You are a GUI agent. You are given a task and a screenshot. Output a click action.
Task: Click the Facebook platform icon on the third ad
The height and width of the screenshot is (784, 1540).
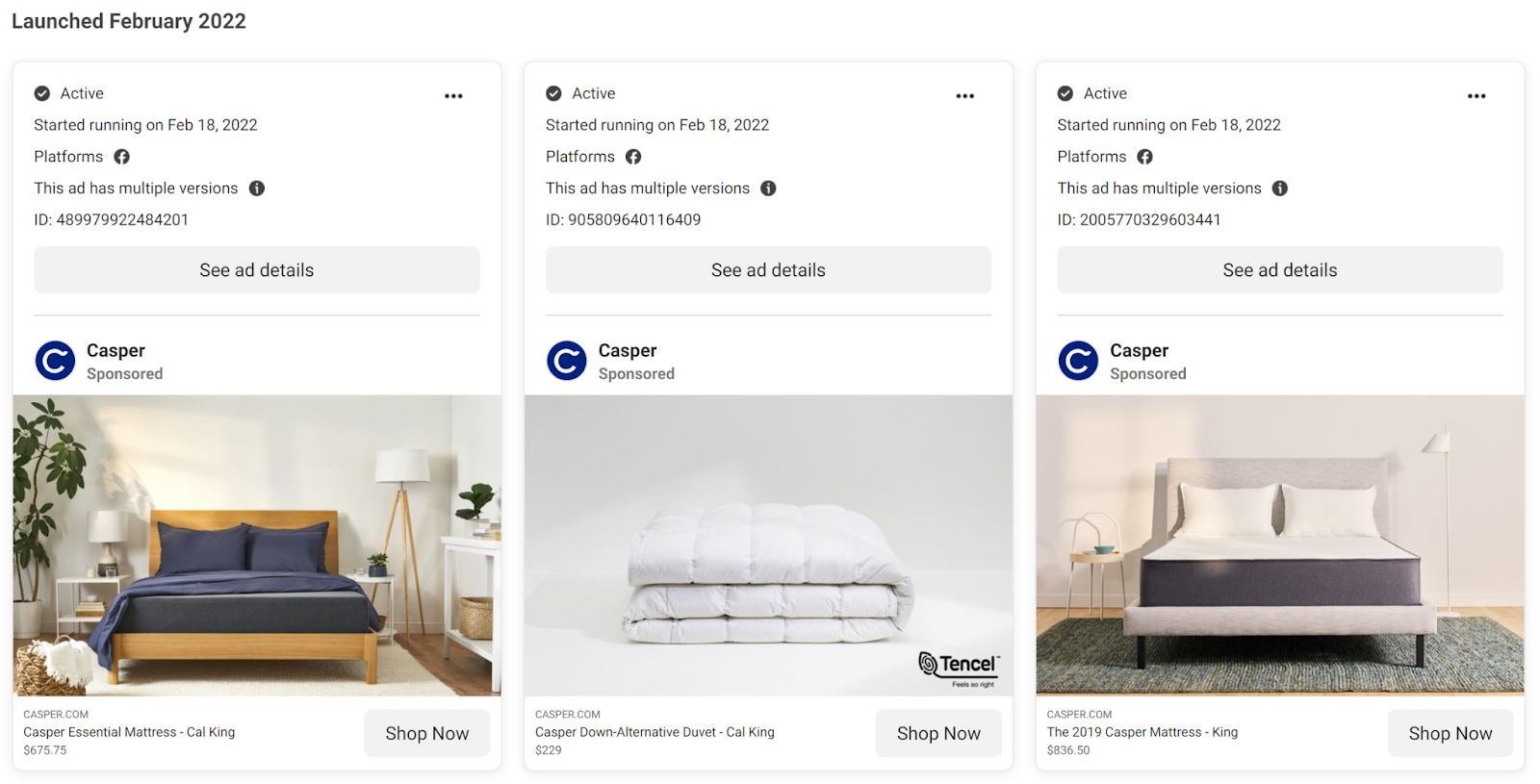click(1145, 157)
